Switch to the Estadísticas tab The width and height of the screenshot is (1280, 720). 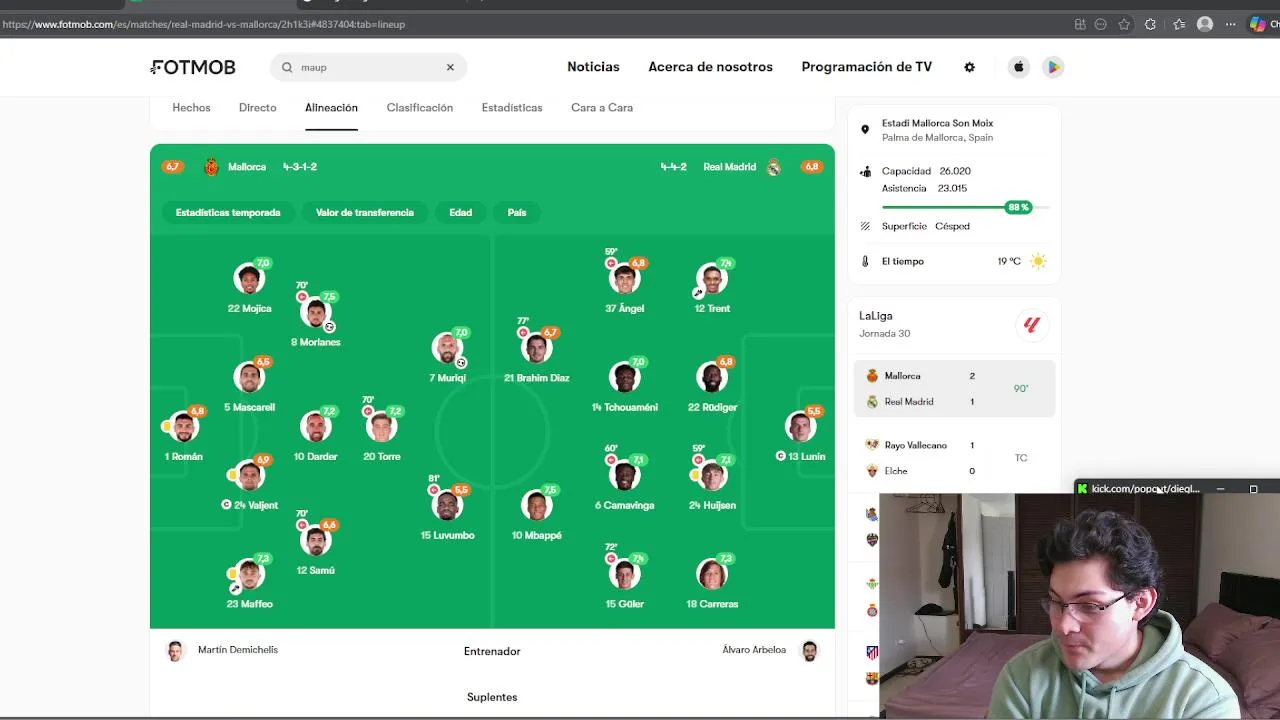coord(512,108)
